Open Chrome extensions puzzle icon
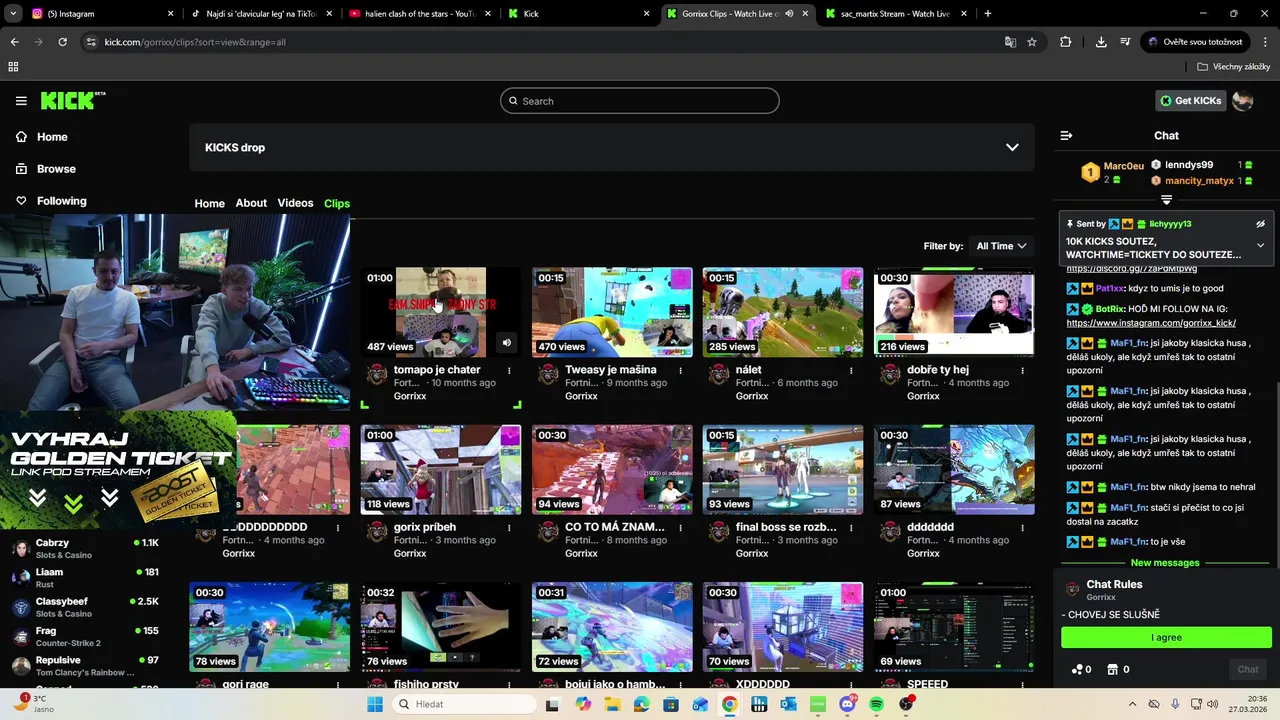This screenshot has height=720, width=1280. click(1065, 42)
